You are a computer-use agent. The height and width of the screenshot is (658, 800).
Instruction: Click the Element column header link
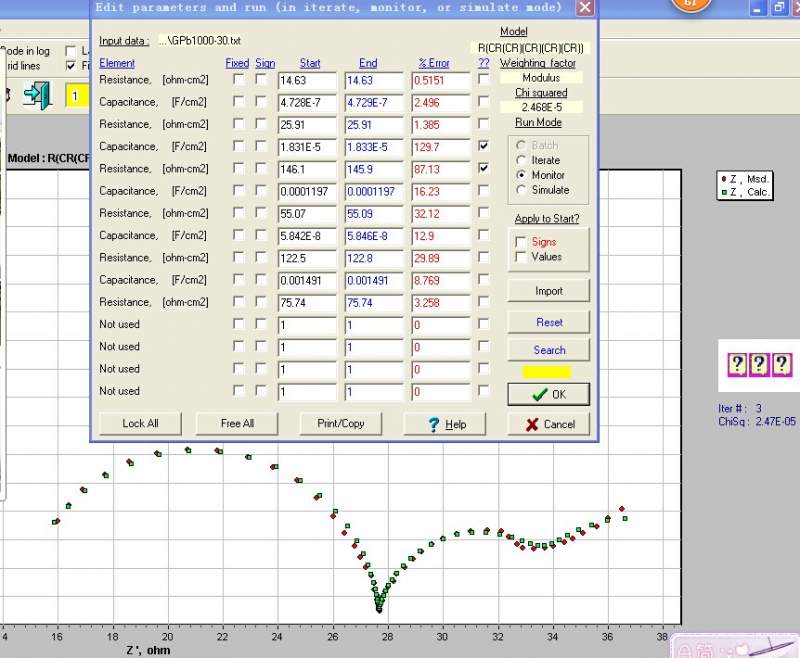click(117, 63)
